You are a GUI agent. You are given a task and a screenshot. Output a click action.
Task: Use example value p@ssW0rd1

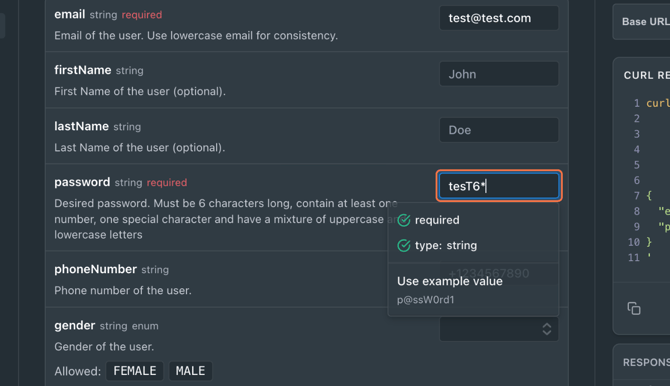(x=473, y=290)
